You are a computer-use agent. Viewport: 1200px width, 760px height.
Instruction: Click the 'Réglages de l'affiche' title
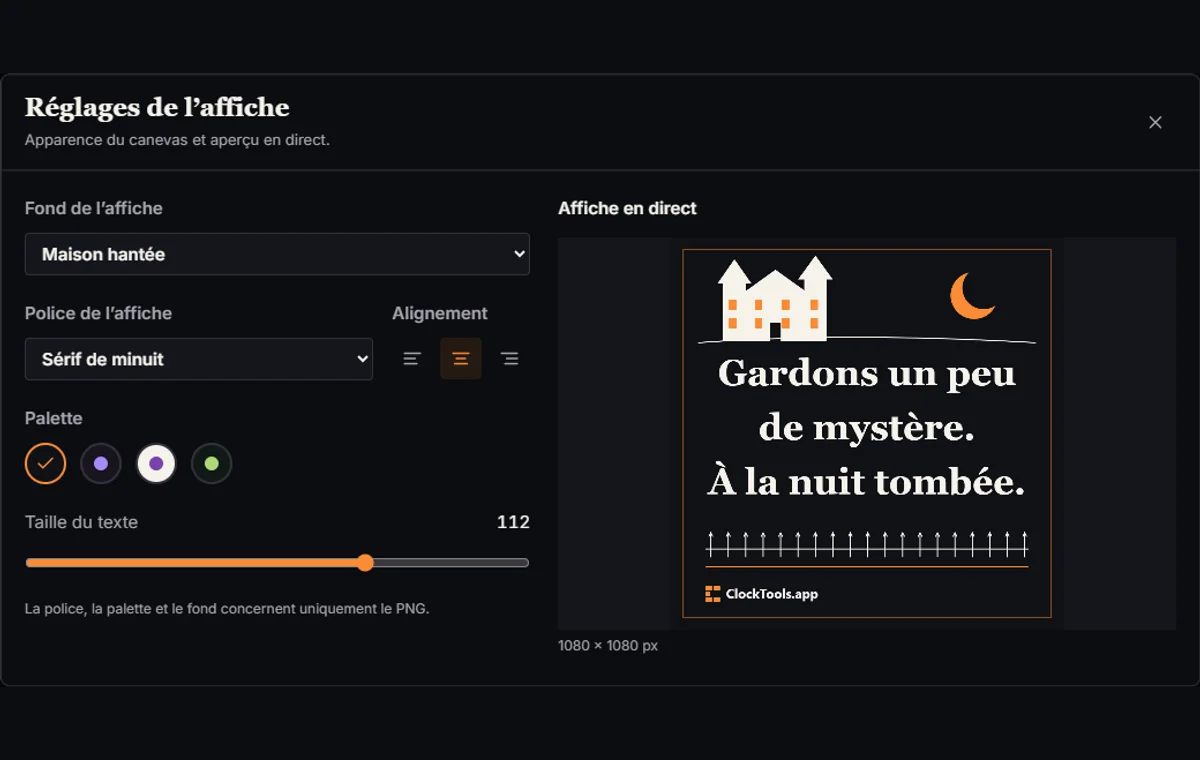click(x=157, y=107)
